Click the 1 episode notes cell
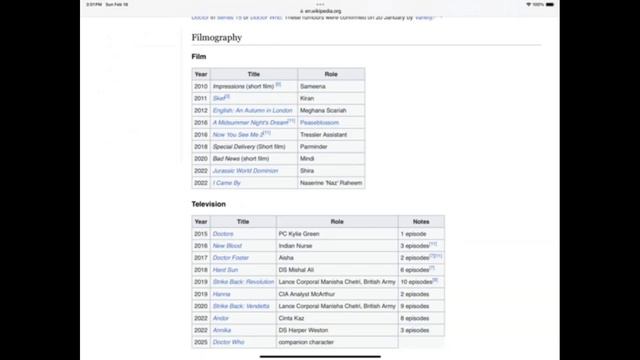Viewport: 640px width, 360px height. (x=421, y=234)
